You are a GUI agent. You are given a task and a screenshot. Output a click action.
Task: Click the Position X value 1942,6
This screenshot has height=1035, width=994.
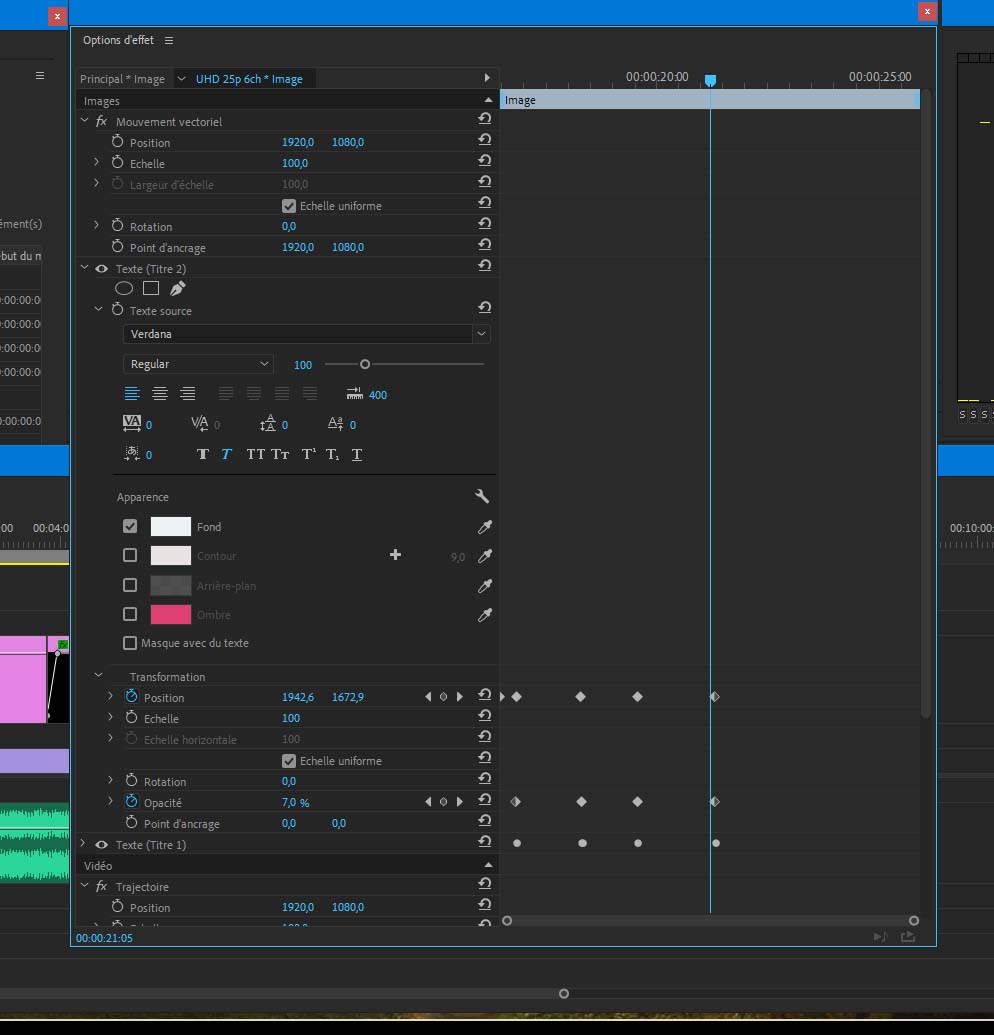click(298, 697)
